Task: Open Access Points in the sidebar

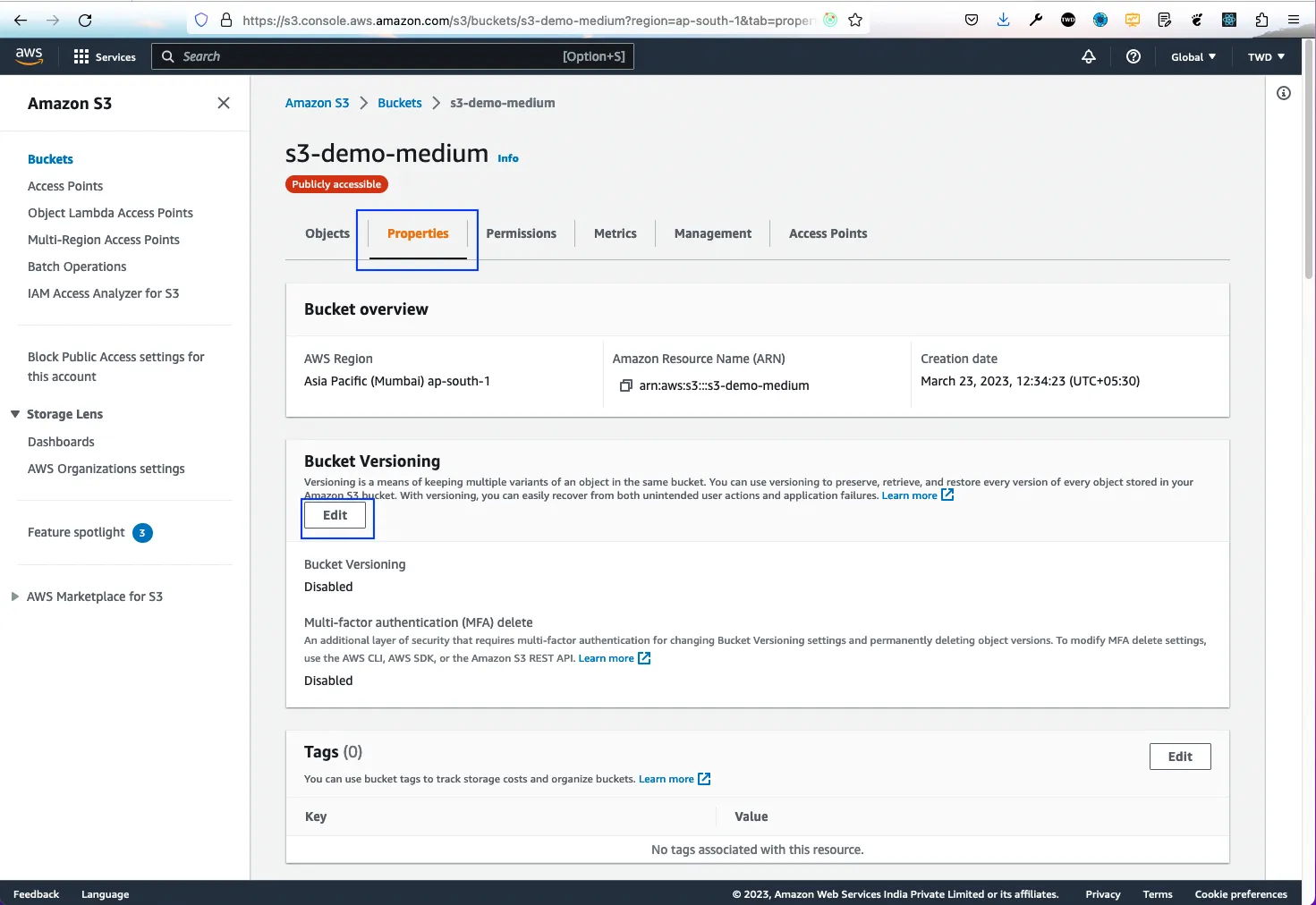Action: (x=65, y=186)
